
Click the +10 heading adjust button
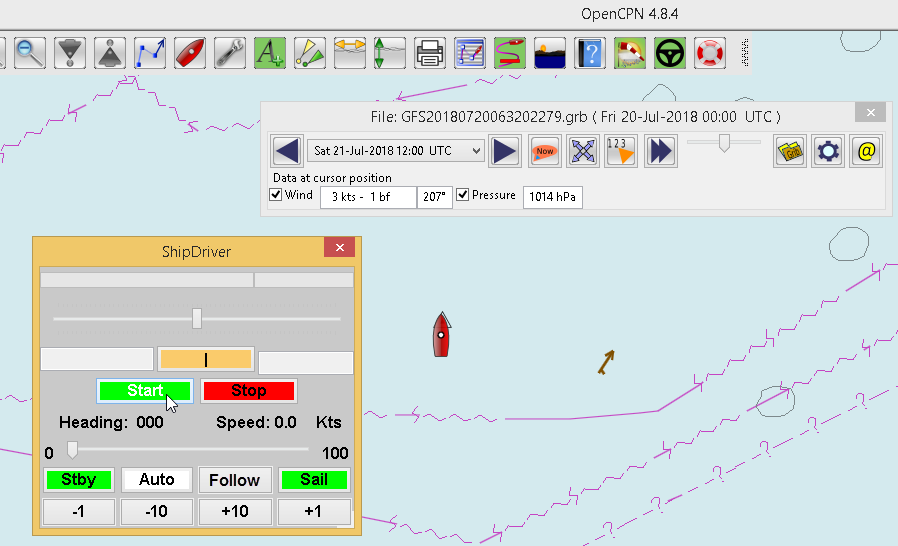[x=235, y=512]
